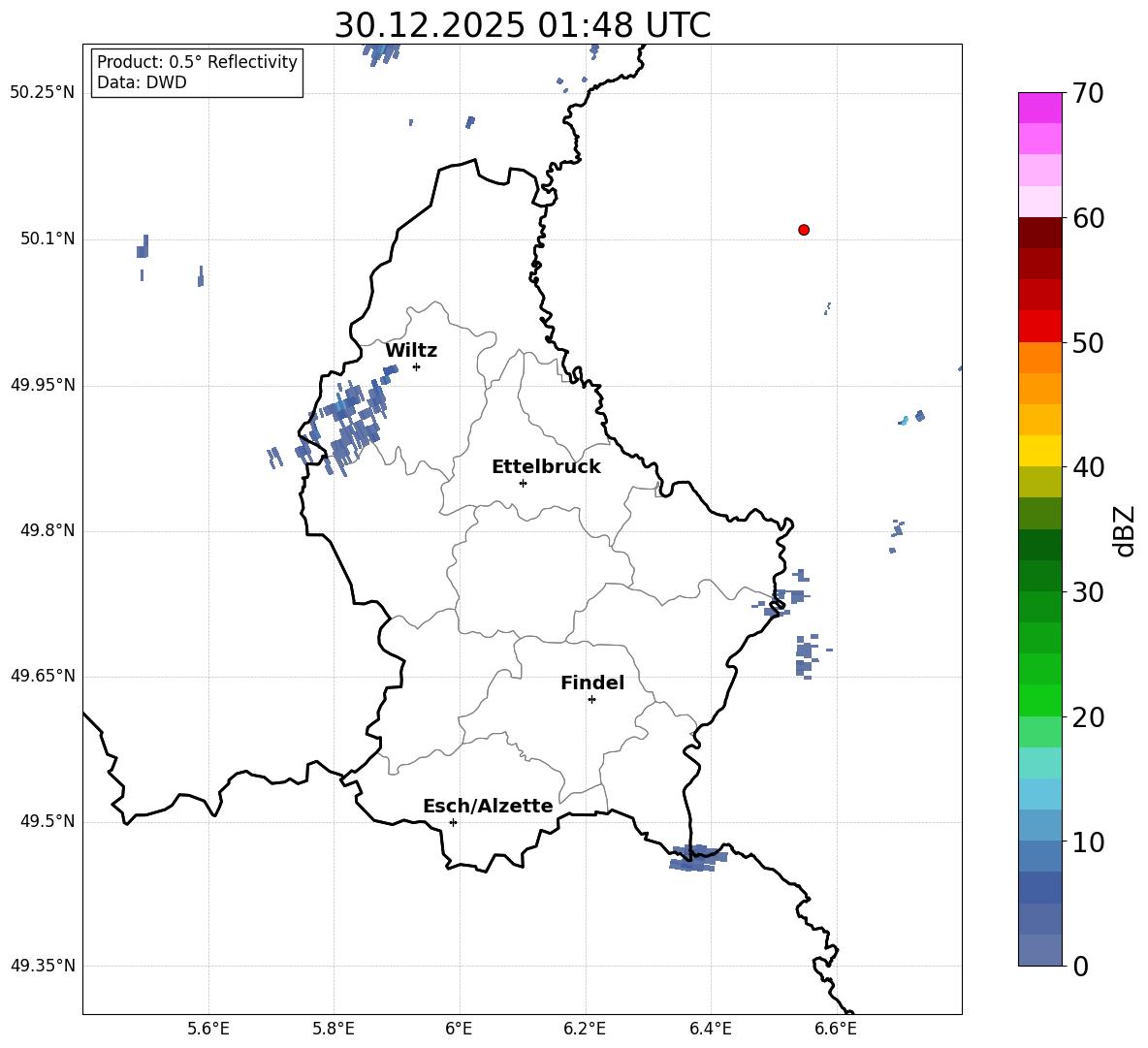Click the bright green colorbar segment above 20
1148x1048 pixels.
pyautogui.click(x=1039, y=700)
